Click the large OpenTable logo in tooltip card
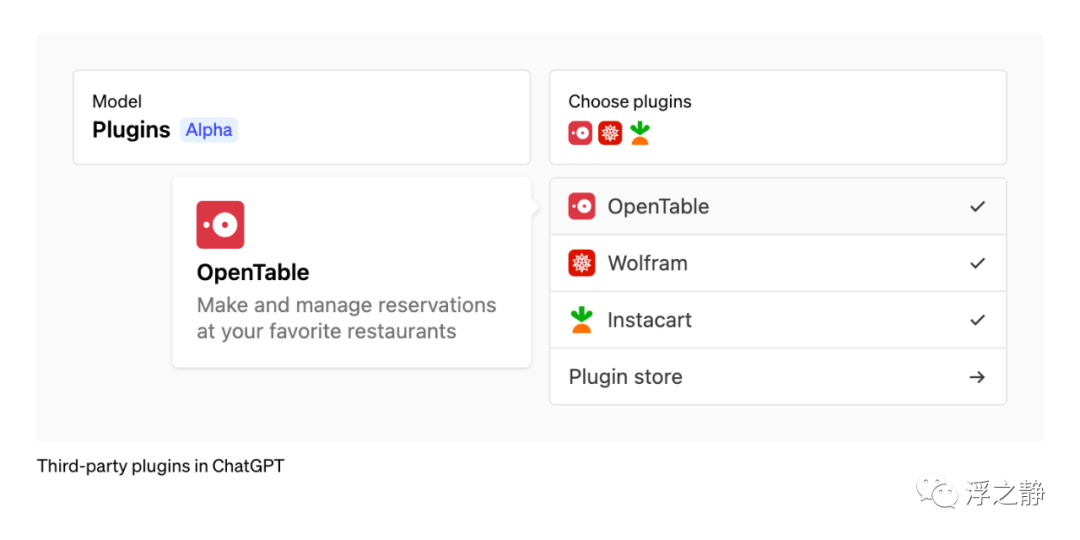 click(220, 225)
